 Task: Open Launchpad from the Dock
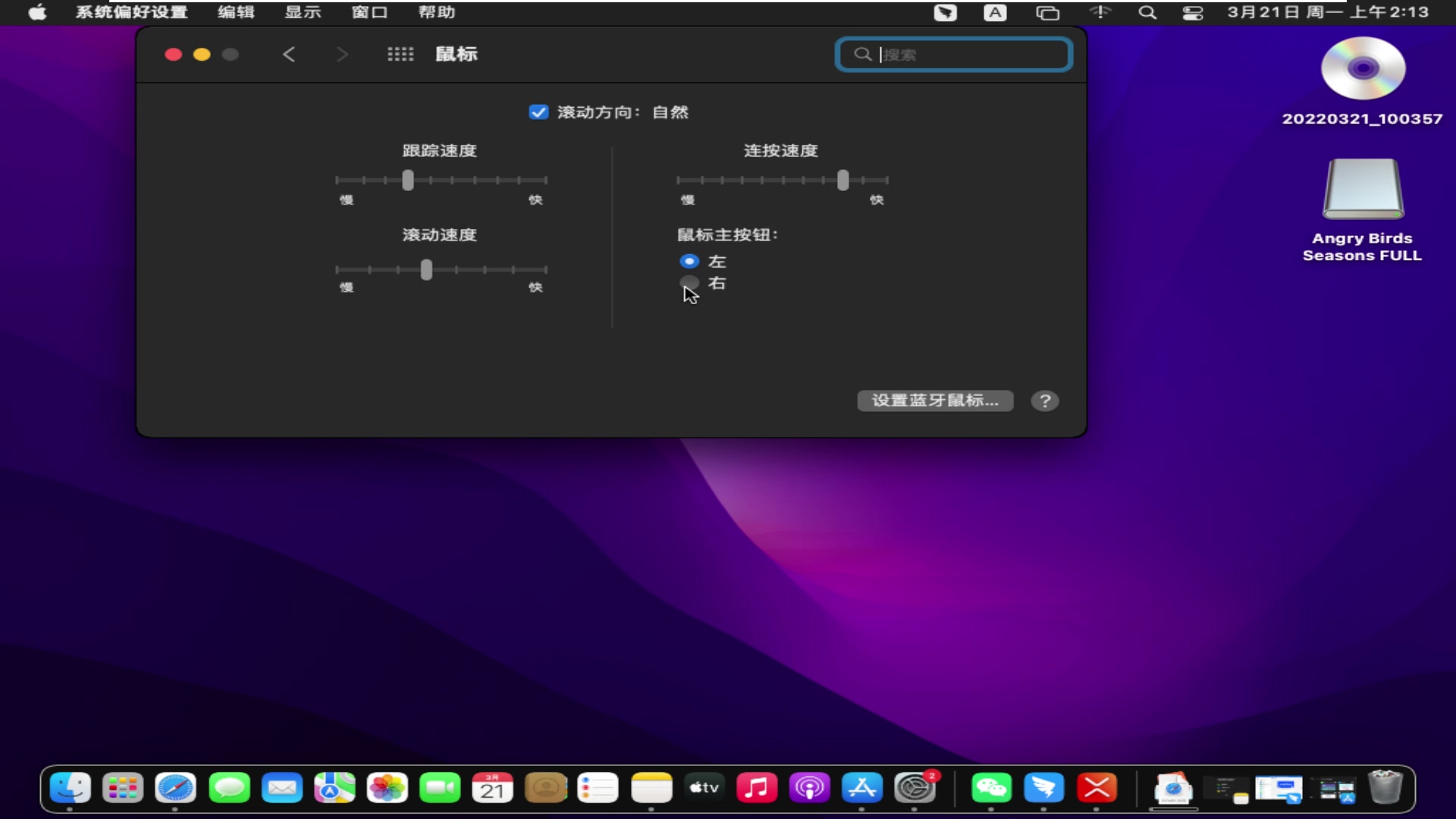coord(123,788)
